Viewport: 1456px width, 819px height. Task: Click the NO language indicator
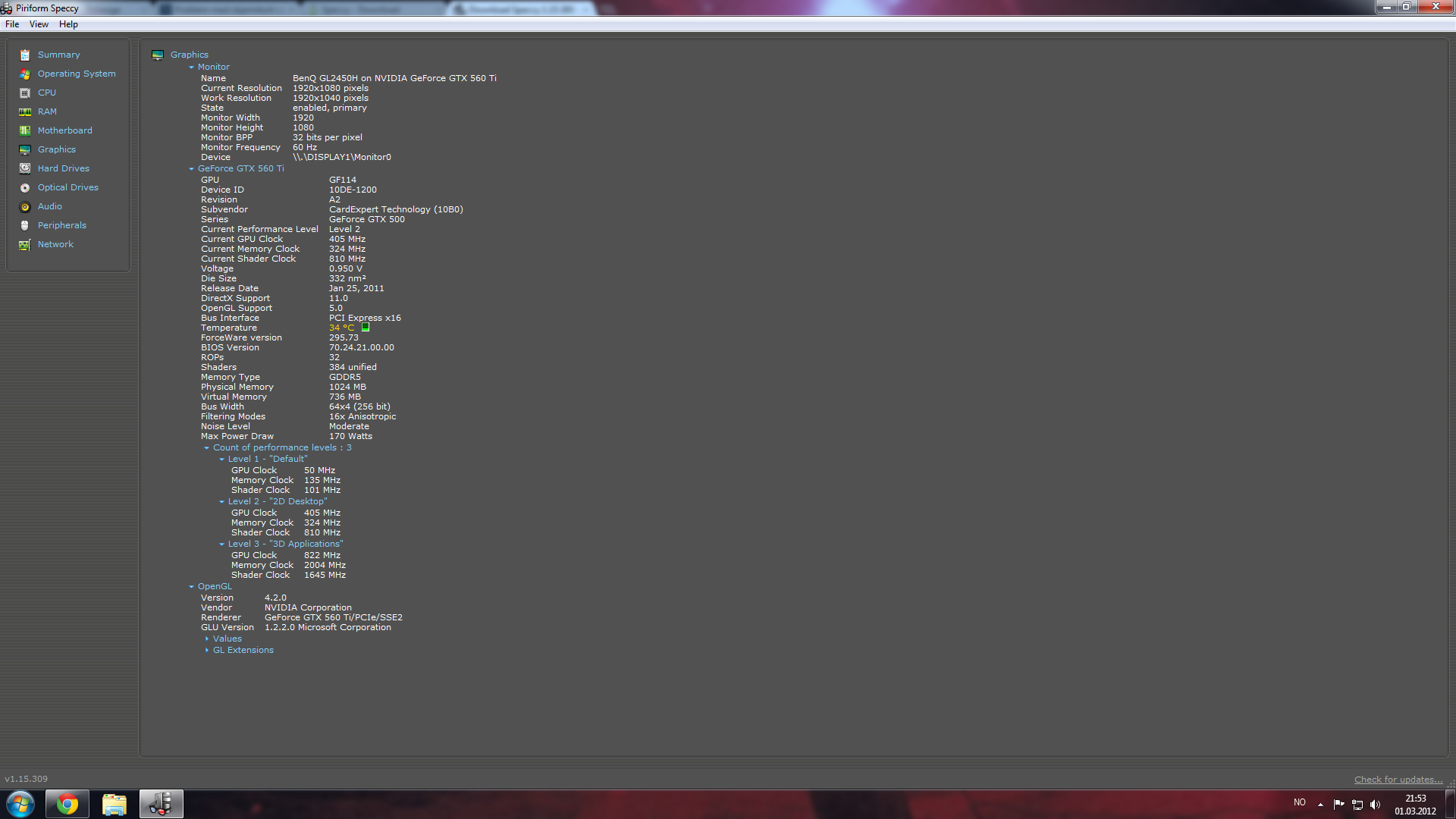tap(1300, 802)
